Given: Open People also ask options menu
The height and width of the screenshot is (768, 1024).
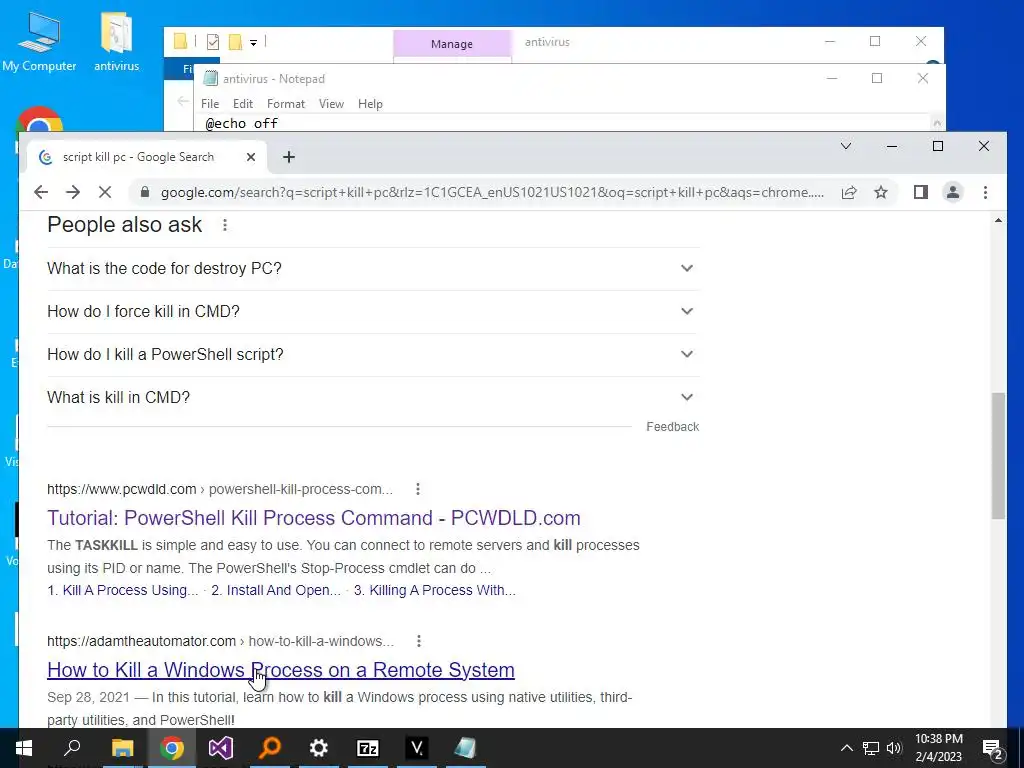Looking at the screenshot, I should point(225,225).
